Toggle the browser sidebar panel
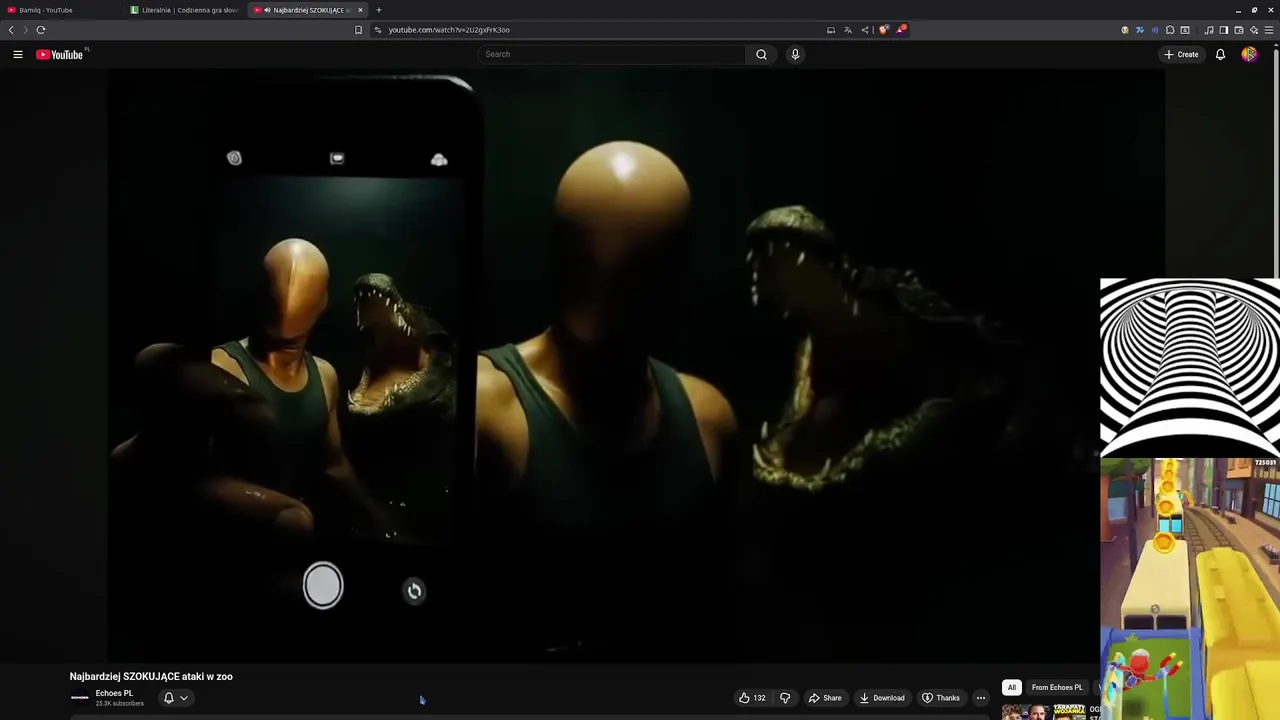 click(1223, 30)
